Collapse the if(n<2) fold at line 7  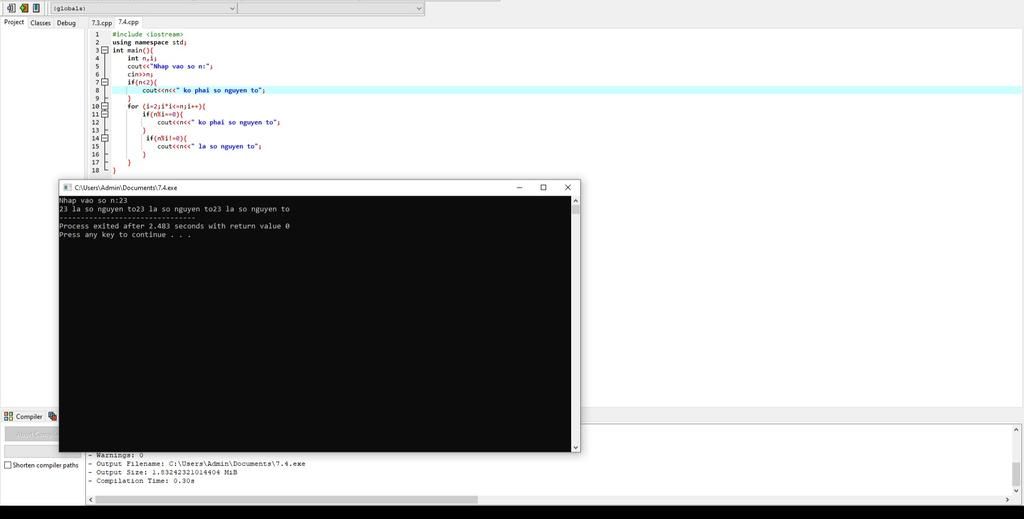click(x=105, y=82)
